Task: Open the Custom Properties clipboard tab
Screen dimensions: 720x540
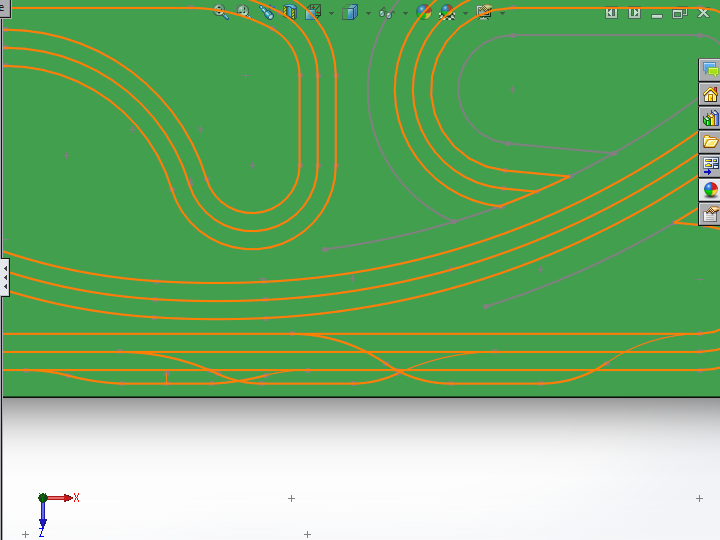Action: [x=710, y=214]
